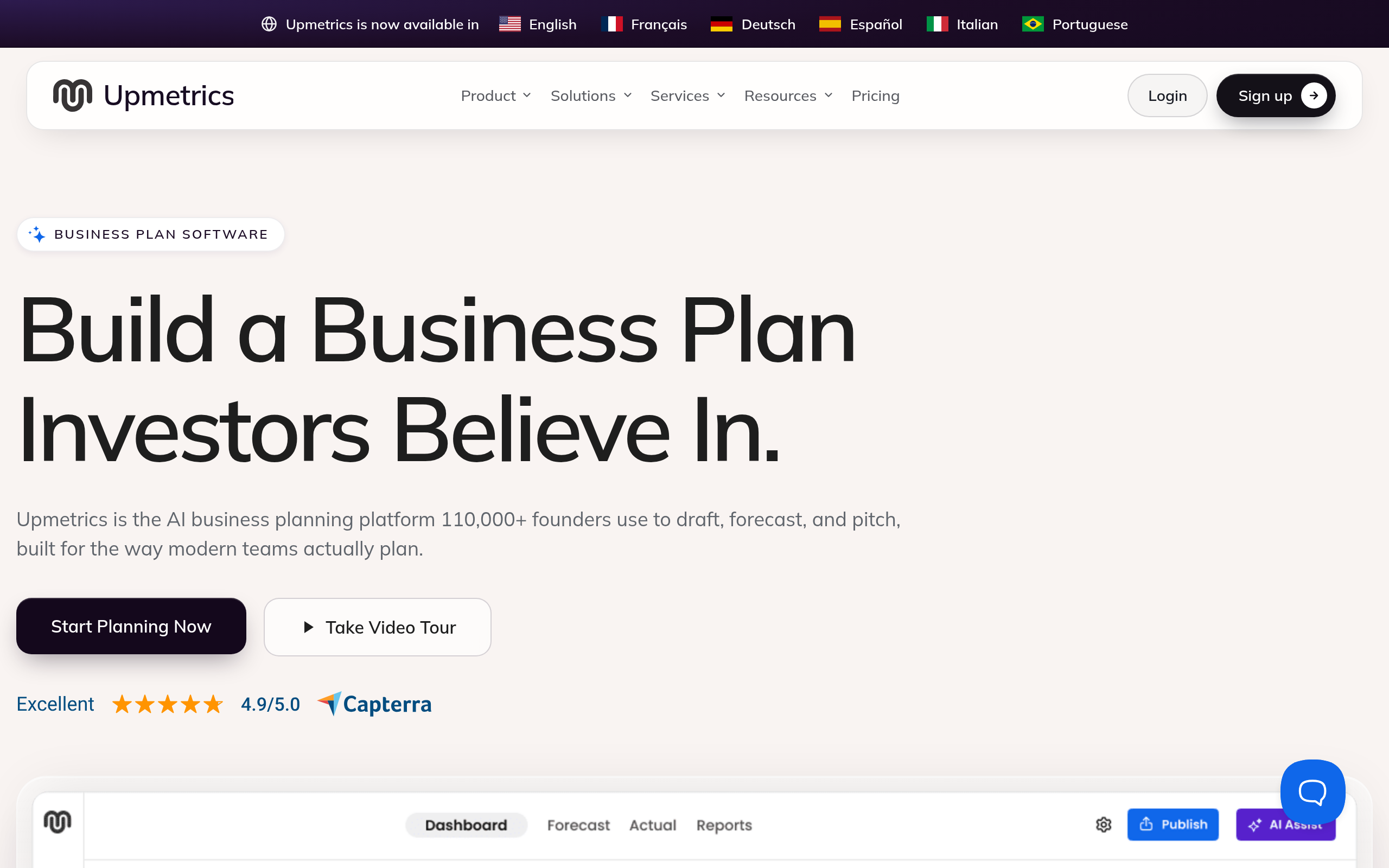Click the BUSINESS PLAN SOFTWARE badge text
The image size is (1389, 868).
(161, 234)
